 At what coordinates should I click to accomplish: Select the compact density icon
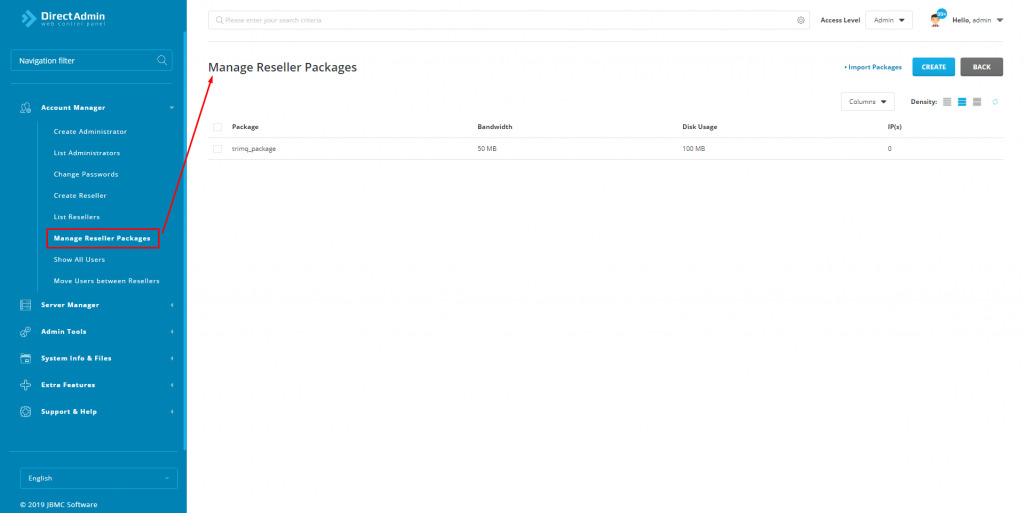point(947,102)
